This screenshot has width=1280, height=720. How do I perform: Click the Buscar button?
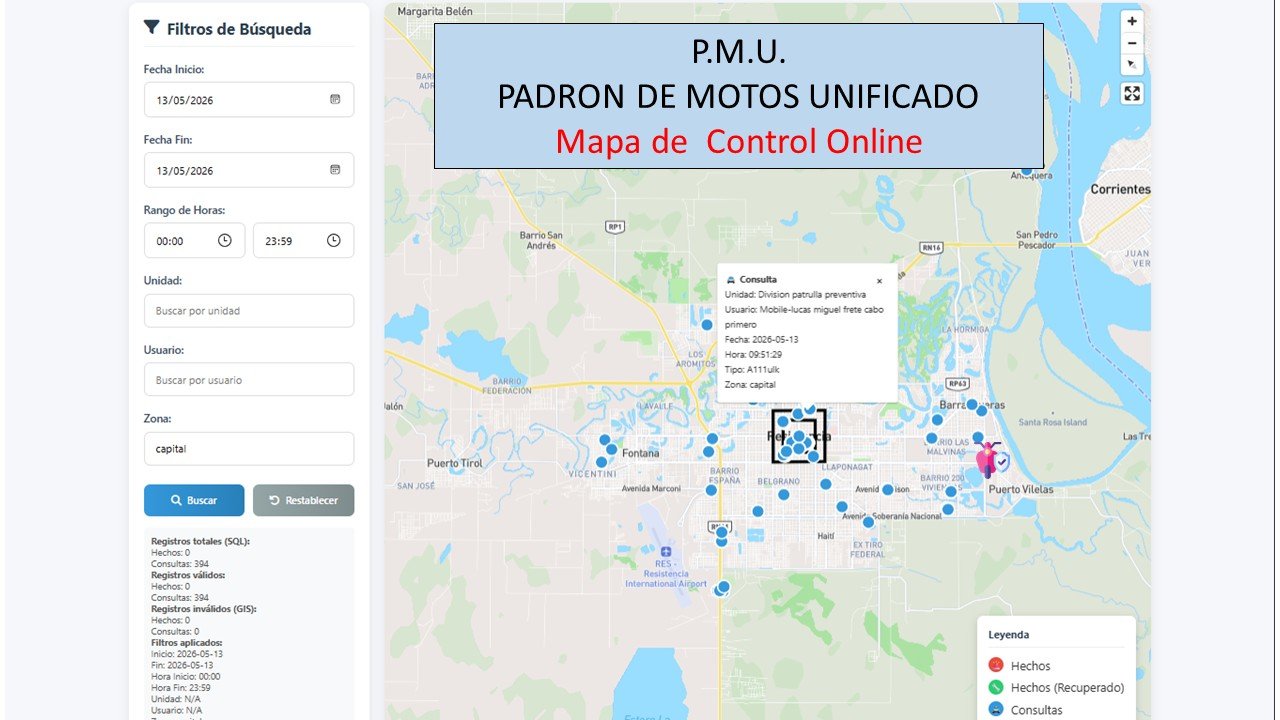(194, 500)
